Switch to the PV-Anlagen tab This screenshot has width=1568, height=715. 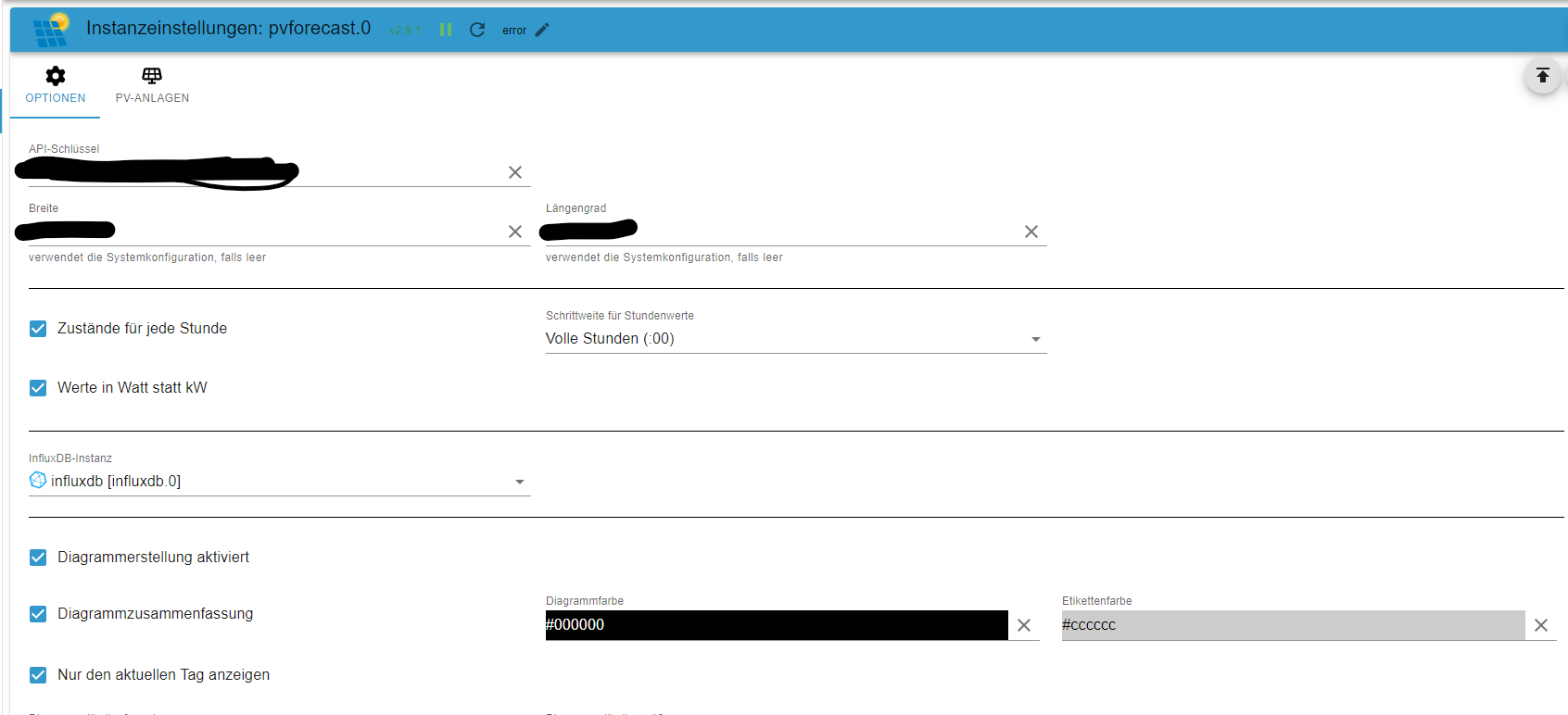152,86
